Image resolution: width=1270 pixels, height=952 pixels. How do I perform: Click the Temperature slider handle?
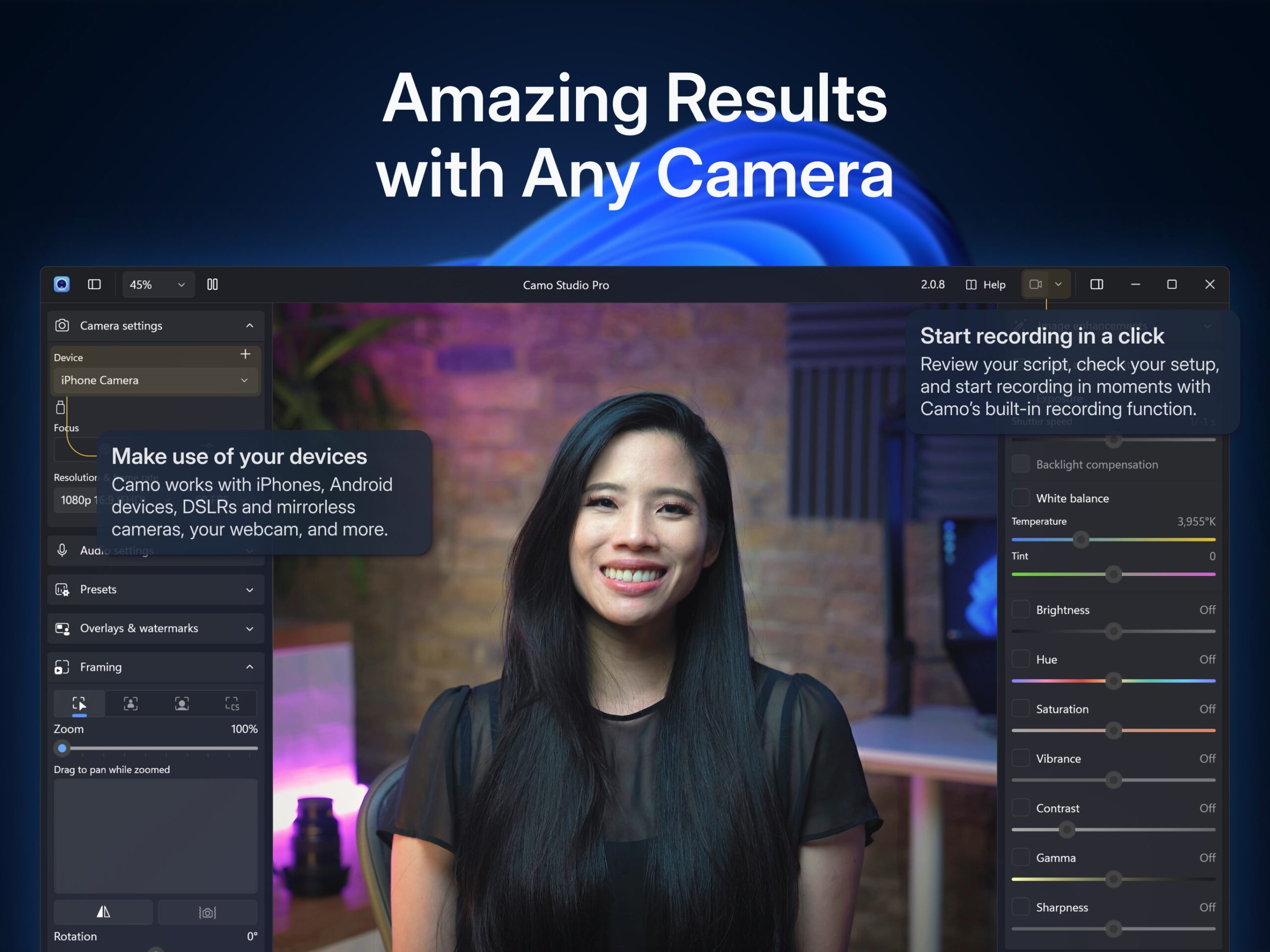click(x=1080, y=539)
